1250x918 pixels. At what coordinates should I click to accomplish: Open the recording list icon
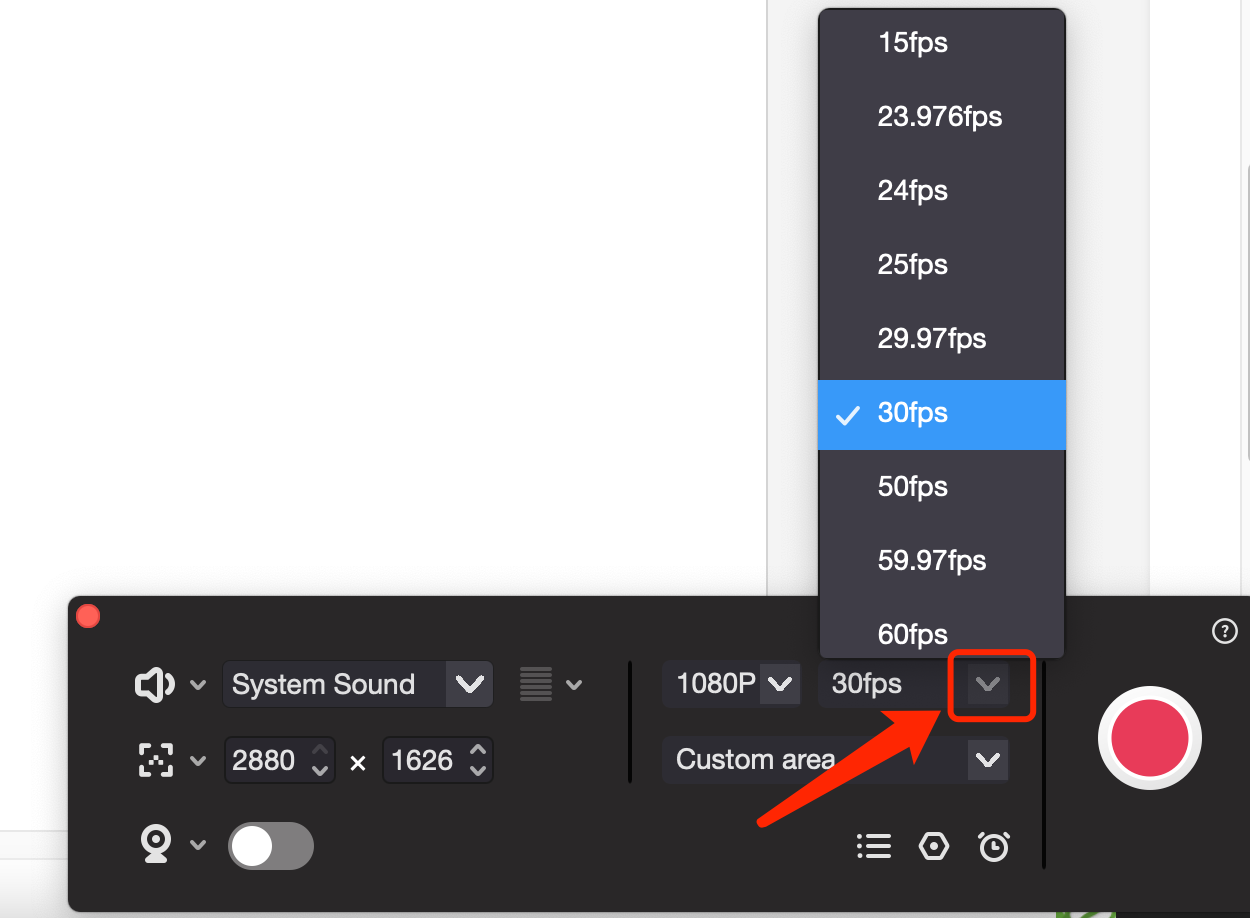(x=874, y=847)
